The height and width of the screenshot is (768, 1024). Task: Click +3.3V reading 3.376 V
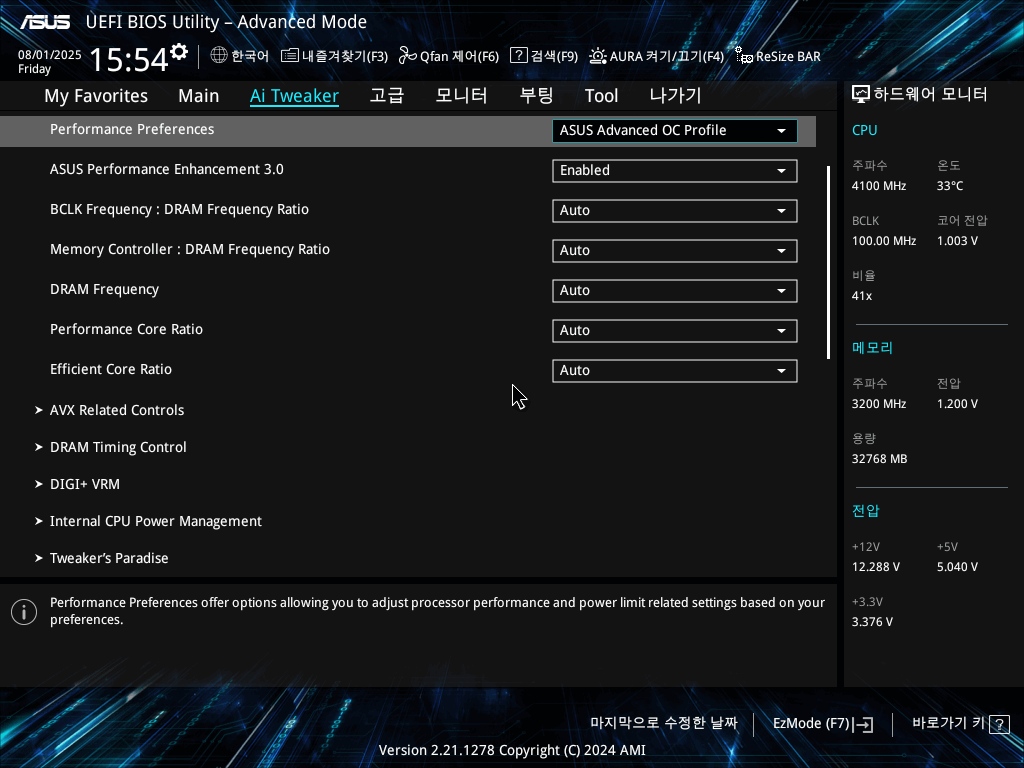click(872, 622)
